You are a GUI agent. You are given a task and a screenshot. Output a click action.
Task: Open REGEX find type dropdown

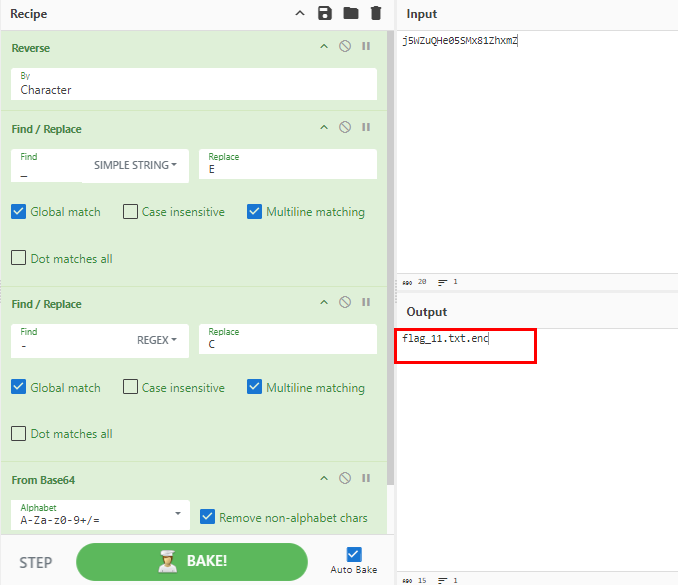click(x=157, y=340)
